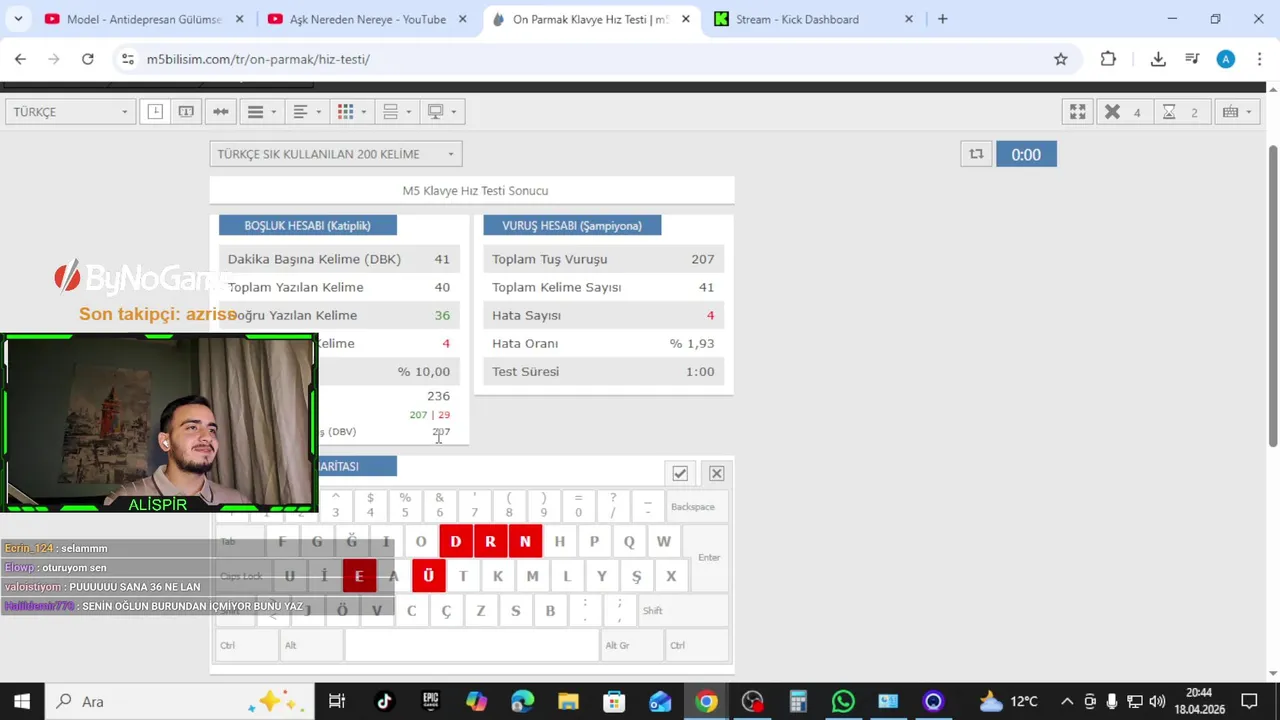1280x720 pixels.
Task: Click the compress arrows toolbar icon
Action: coord(221,112)
